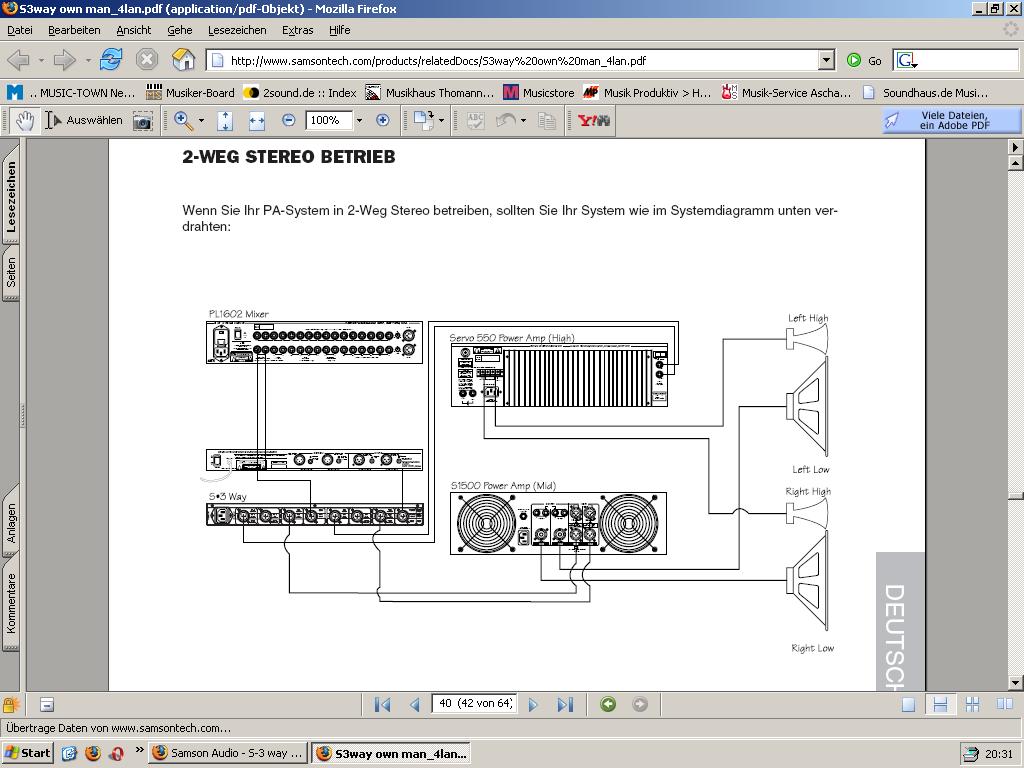Screen dimensions: 1024x768
Task: Choose the Auswählen text selection tool
Action: pos(84,120)
